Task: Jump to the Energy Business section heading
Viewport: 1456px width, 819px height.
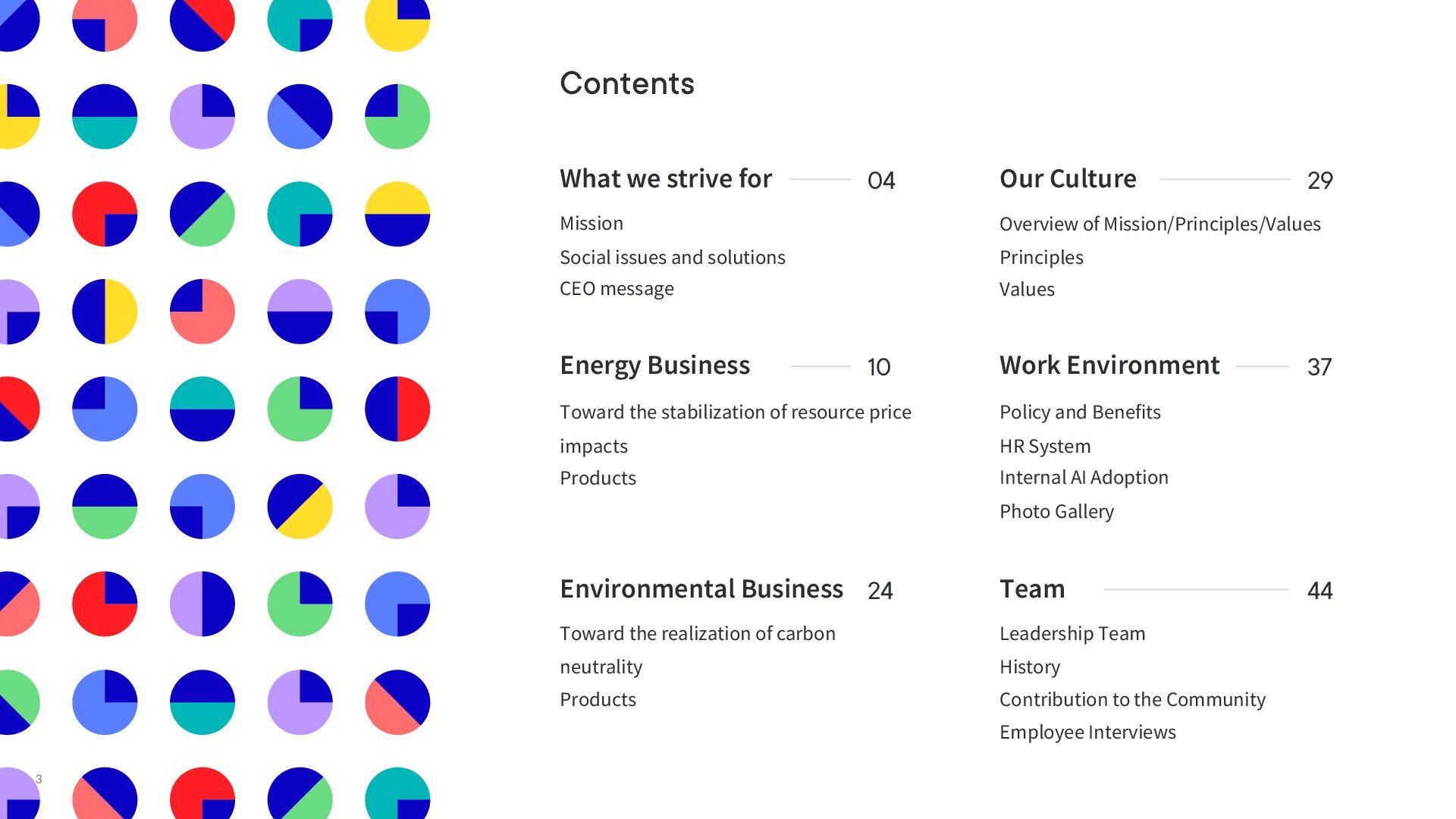Action: click(654, 366)
